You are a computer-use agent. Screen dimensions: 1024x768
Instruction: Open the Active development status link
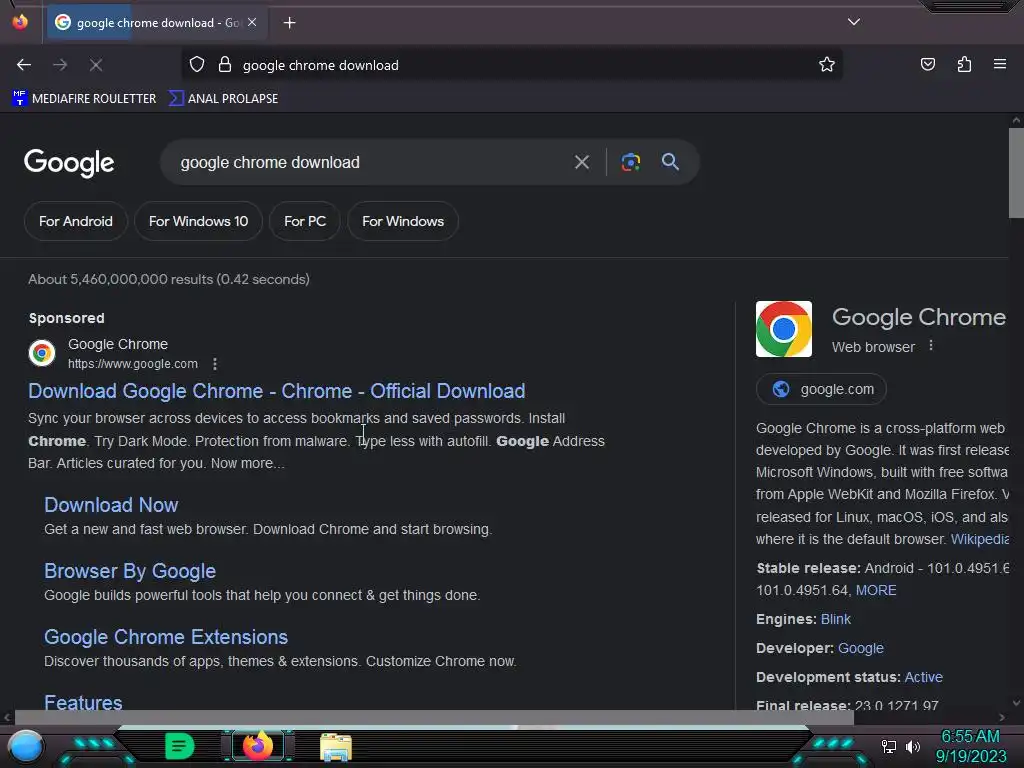coord(923,677)
